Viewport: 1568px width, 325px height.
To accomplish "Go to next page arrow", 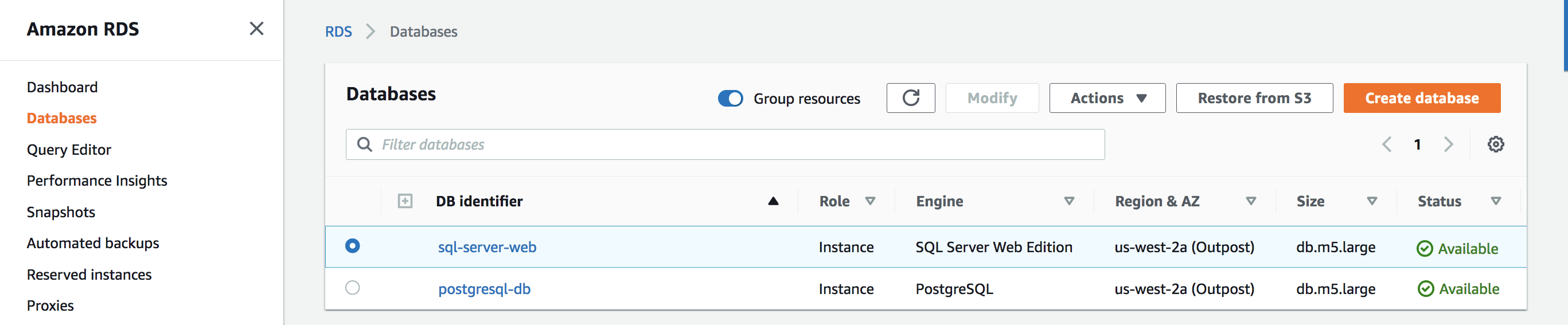I will (x=1448, y=144).
